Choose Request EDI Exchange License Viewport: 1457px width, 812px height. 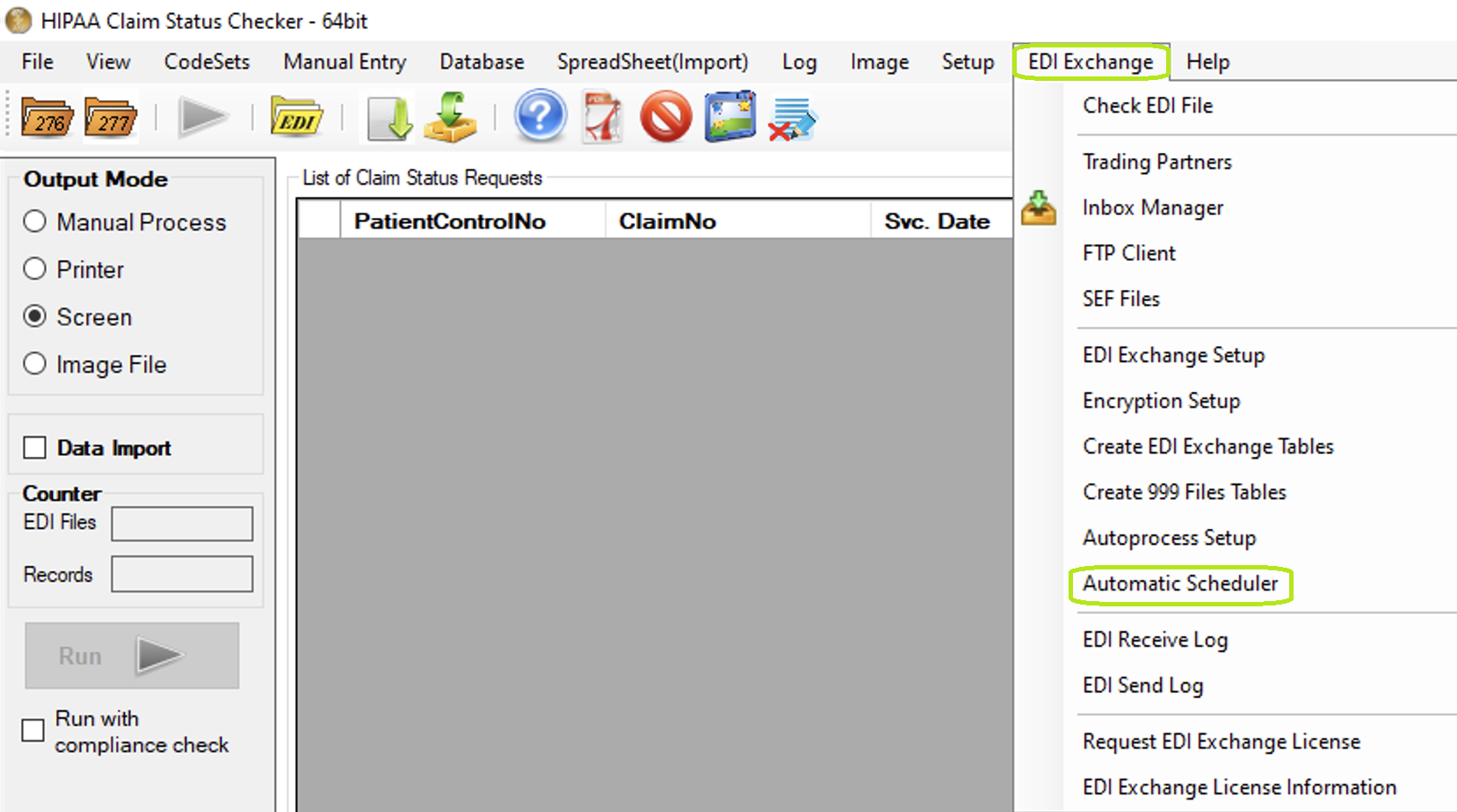[x=1221, y=742]
